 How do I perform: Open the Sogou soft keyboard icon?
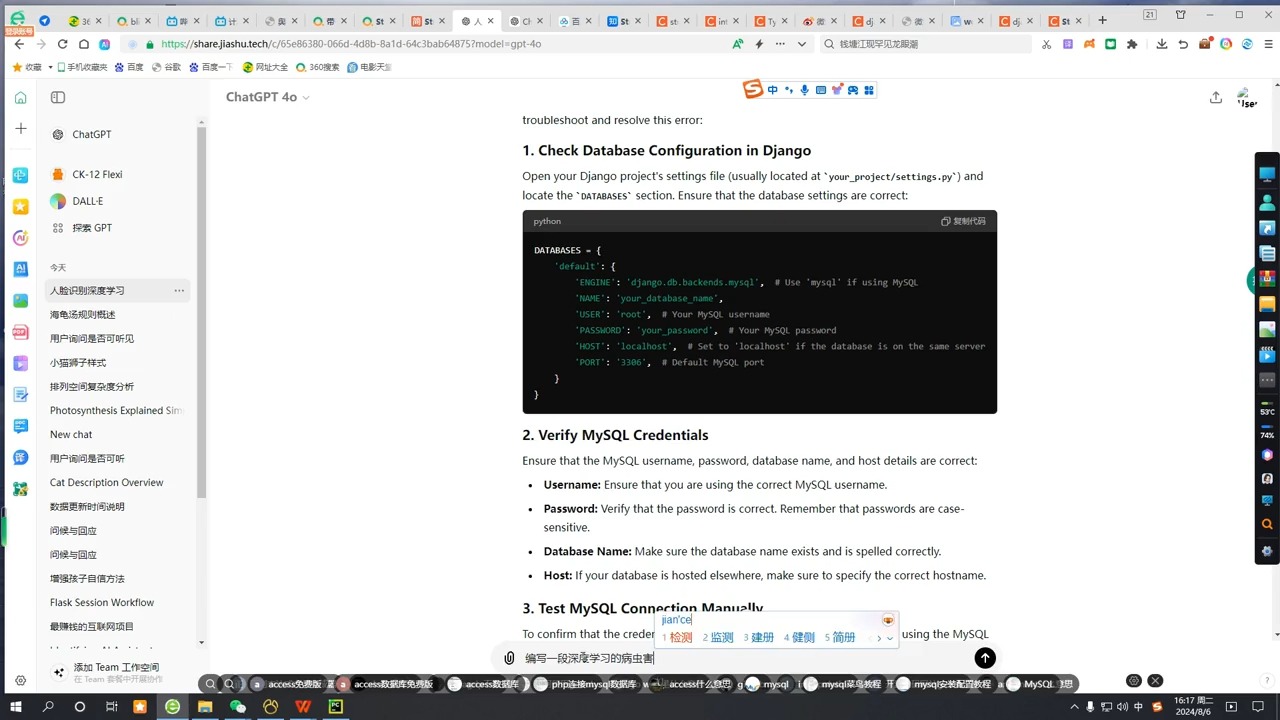[x=820, y=89]
